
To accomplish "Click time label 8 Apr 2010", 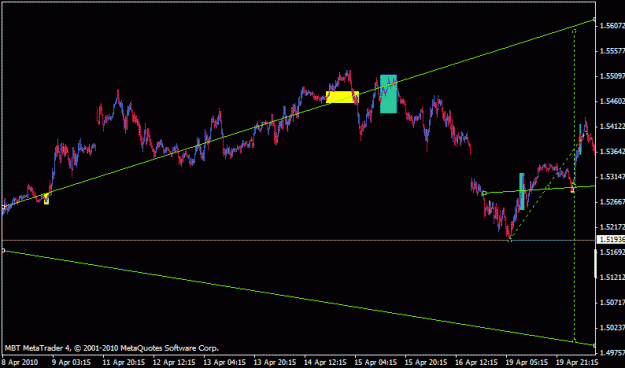I will click(x=20, y=362).
